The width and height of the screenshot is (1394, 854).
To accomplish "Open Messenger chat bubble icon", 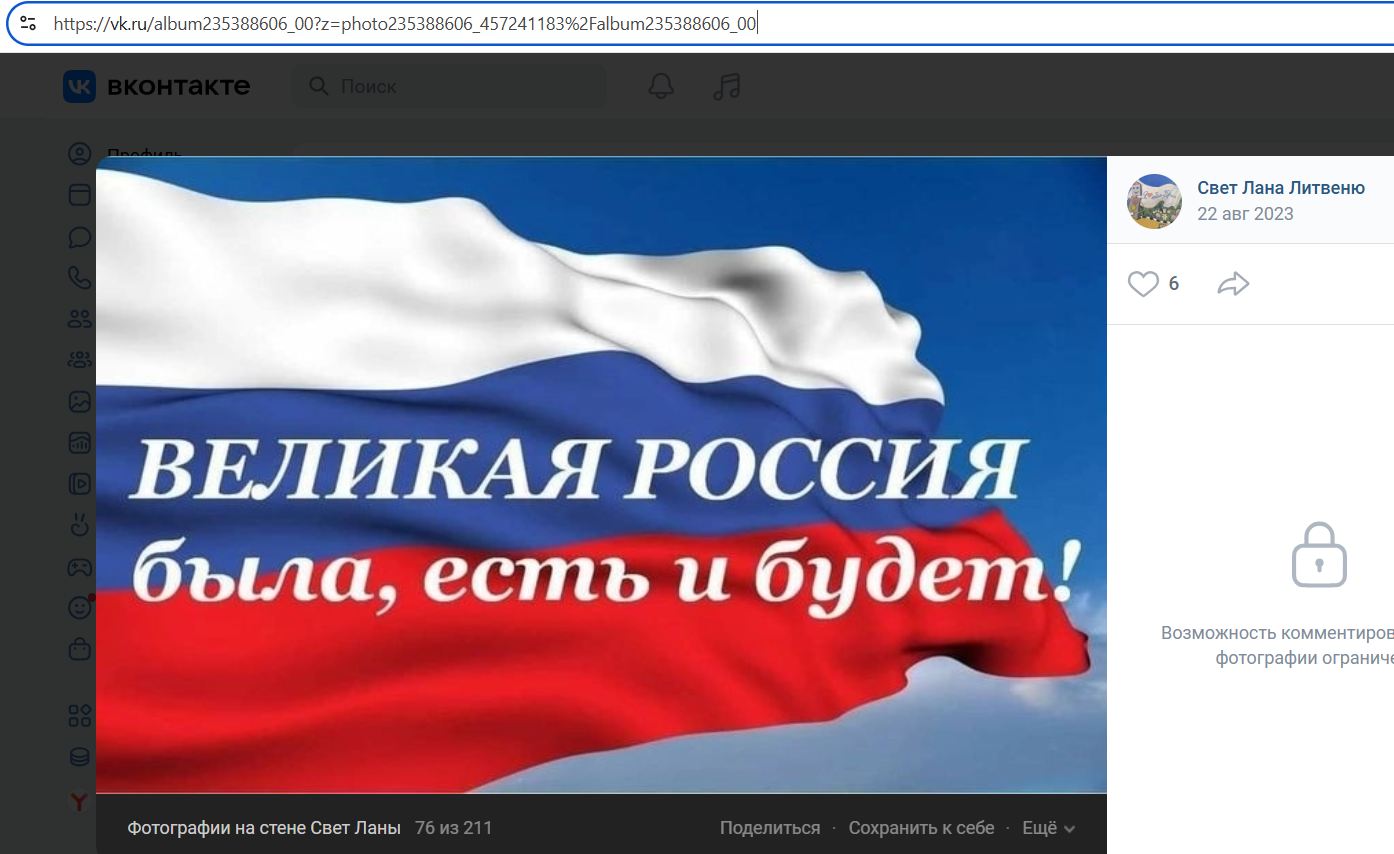I will coord(79,237).
